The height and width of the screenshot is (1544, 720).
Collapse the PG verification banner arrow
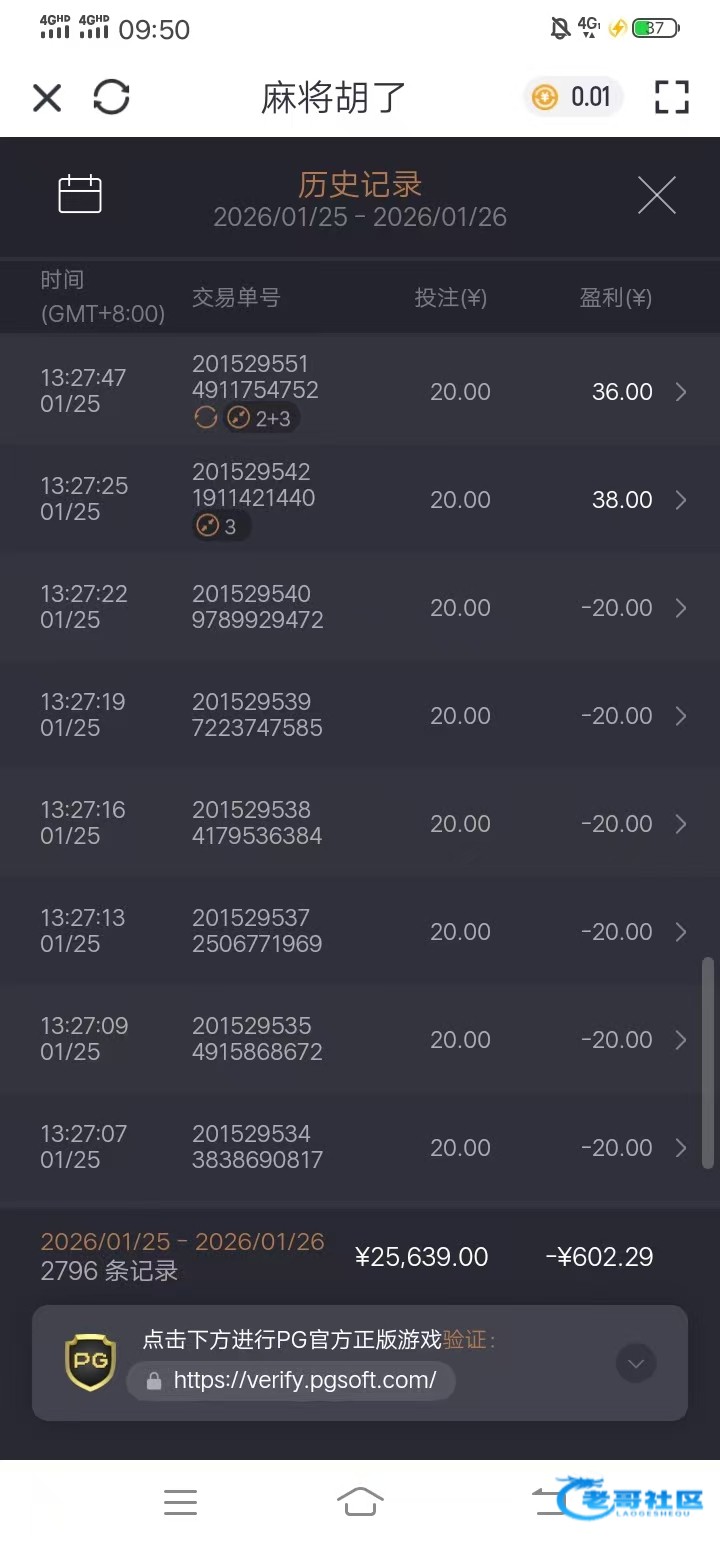[x=636, y=1362]
